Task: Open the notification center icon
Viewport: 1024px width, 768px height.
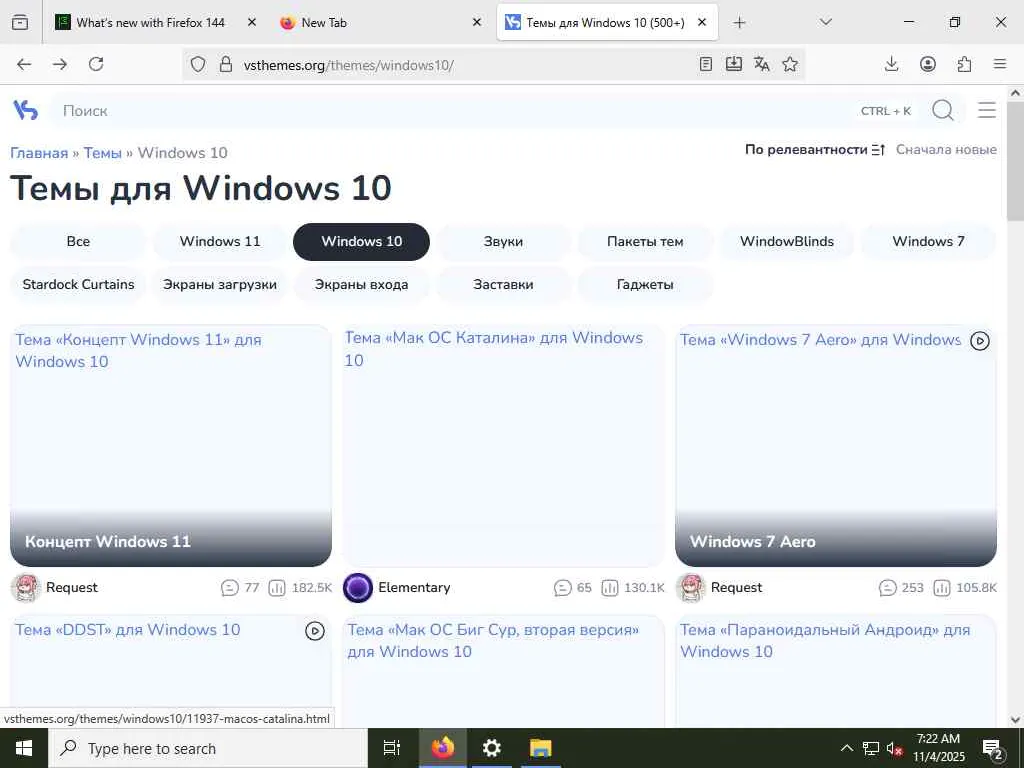Action: point(992,748)
